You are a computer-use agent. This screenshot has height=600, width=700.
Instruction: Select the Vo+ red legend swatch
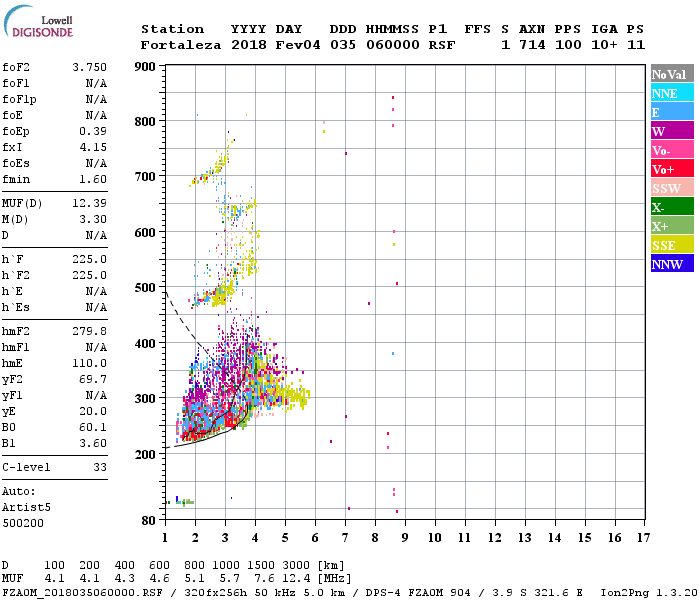(672, 169)
